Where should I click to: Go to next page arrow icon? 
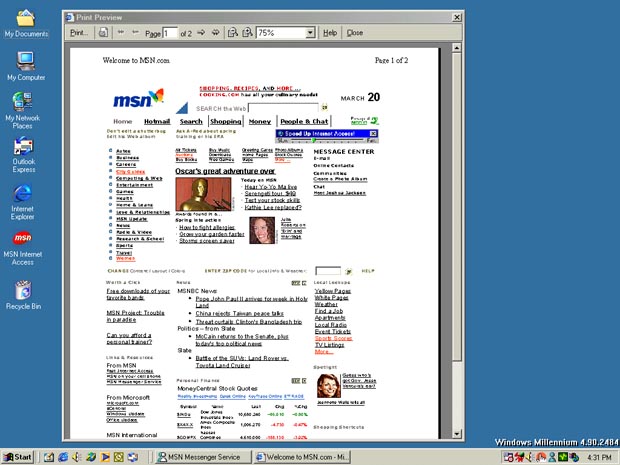(201, 32)
